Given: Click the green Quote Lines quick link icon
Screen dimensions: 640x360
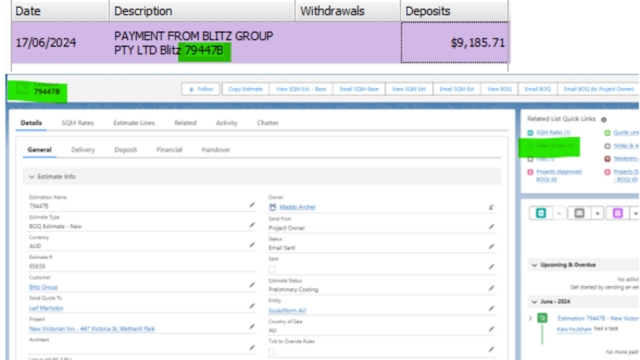Looking at the screenshot, I should tap(607, 133).
